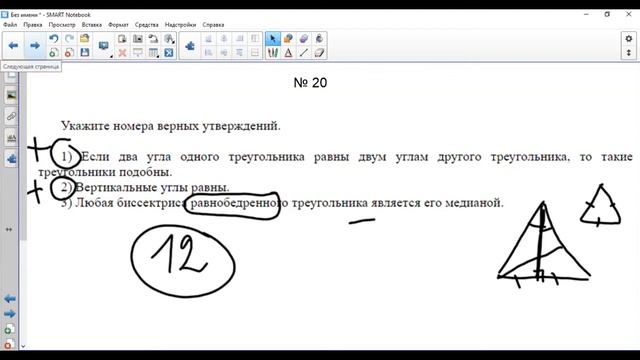Open the Средства menu
Viewport: 640px width, 360px height.
coord(147,25)
